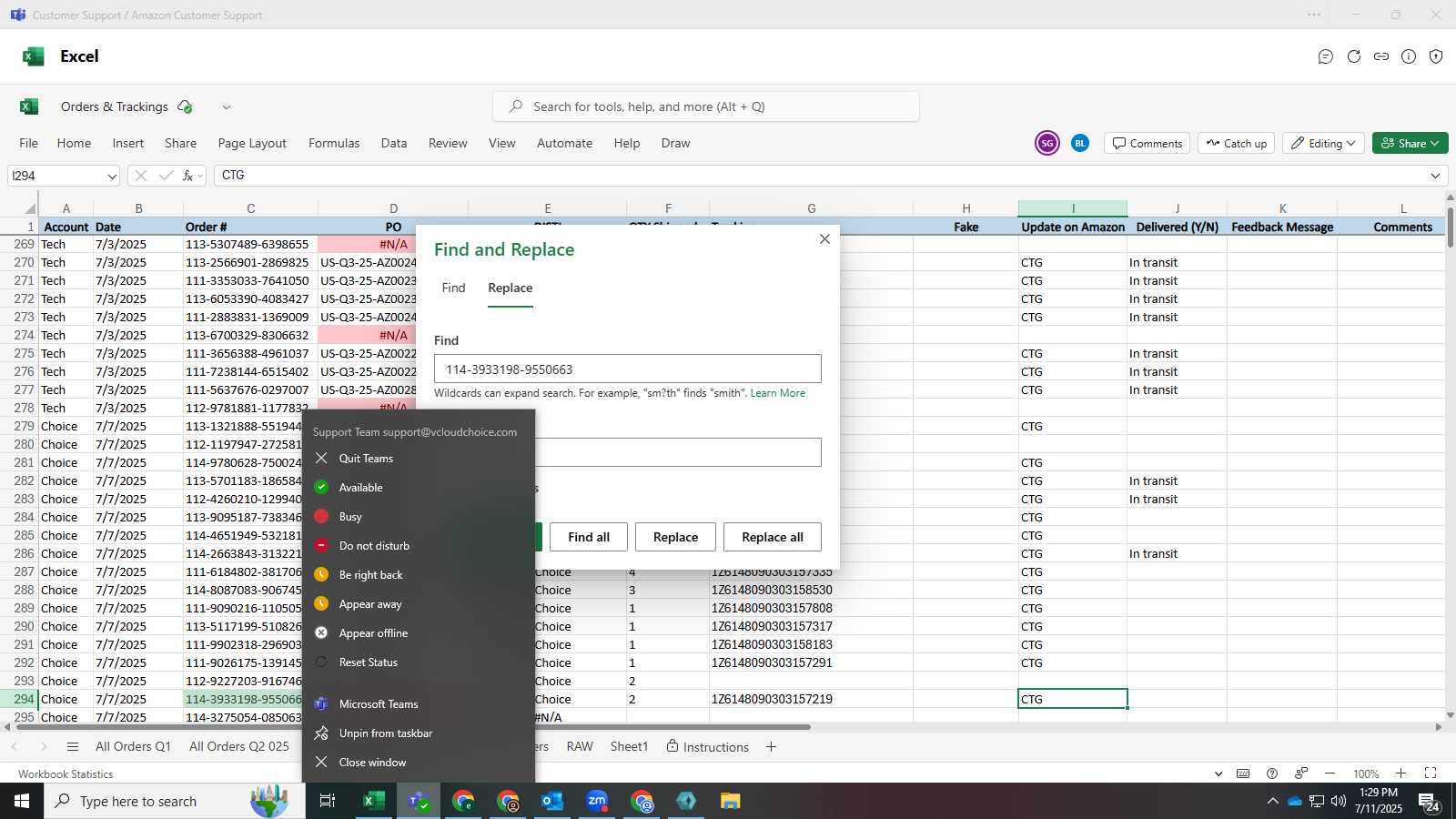The width and height of the screenshot is (1456, 819).
Task: Open BL user presence avatar
Action: click(1080, 143)
